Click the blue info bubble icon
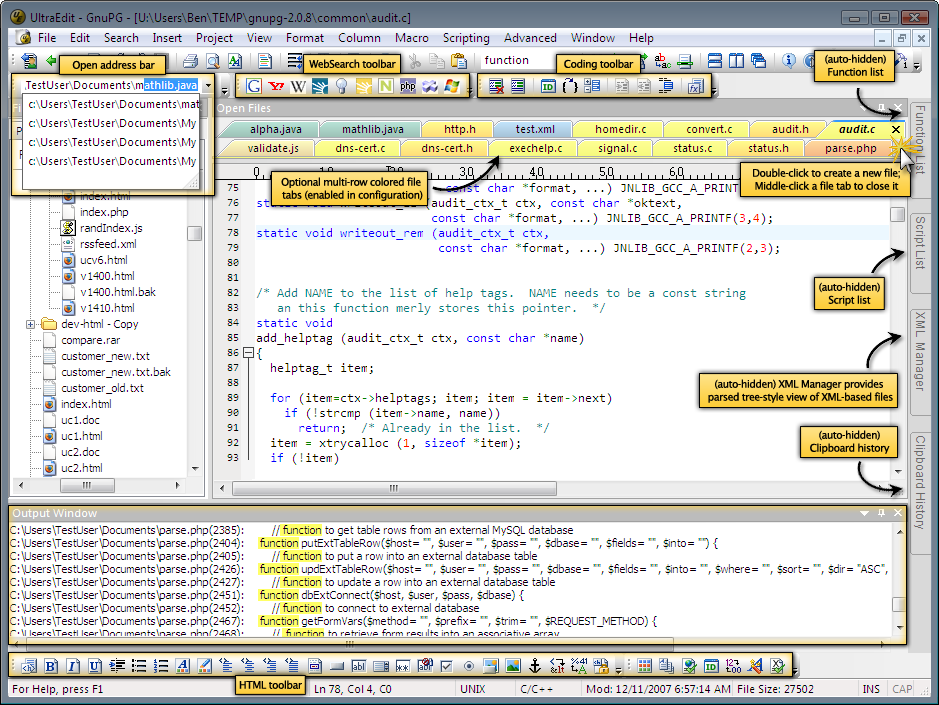 [x=789, y=60]
